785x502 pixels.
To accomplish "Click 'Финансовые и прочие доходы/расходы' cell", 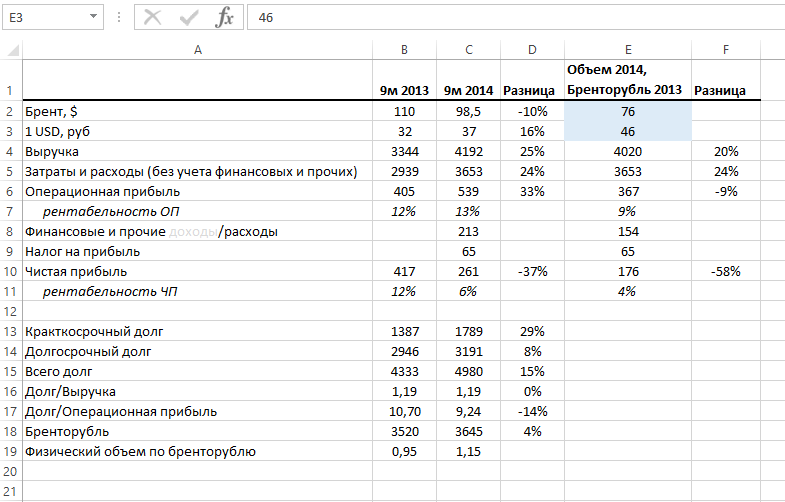I will tap(198, 231).
